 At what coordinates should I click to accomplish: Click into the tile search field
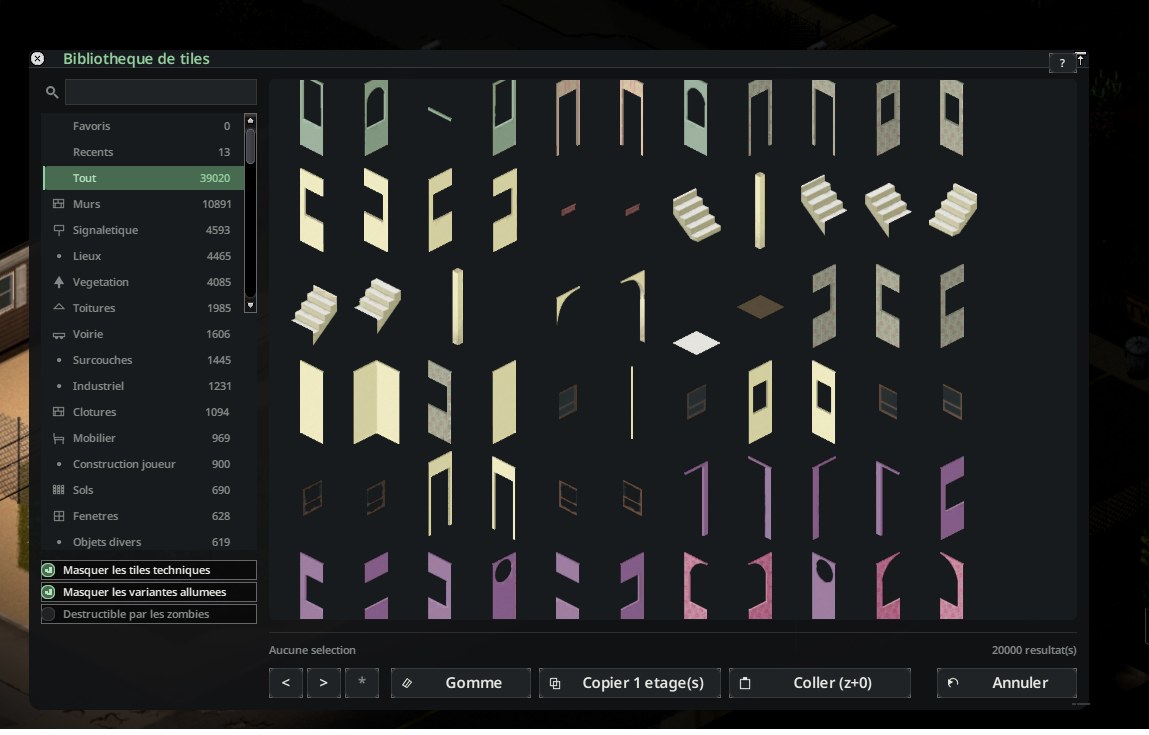click(x=160, y=92)
